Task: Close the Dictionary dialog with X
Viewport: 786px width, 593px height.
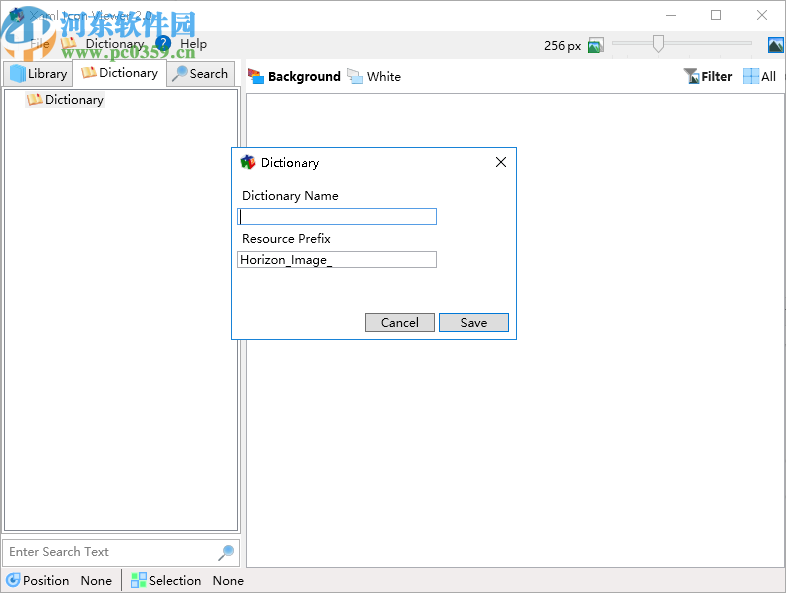Action: (500, 162)
